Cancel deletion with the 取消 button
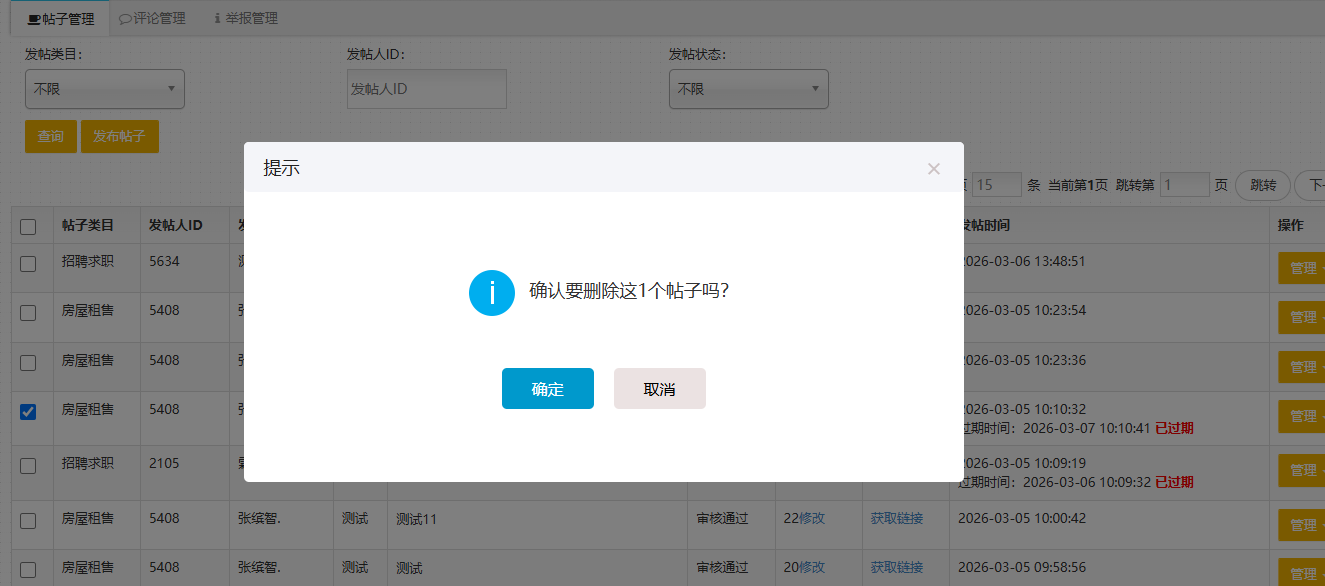 pyautogui.click(x=659, y=389)
